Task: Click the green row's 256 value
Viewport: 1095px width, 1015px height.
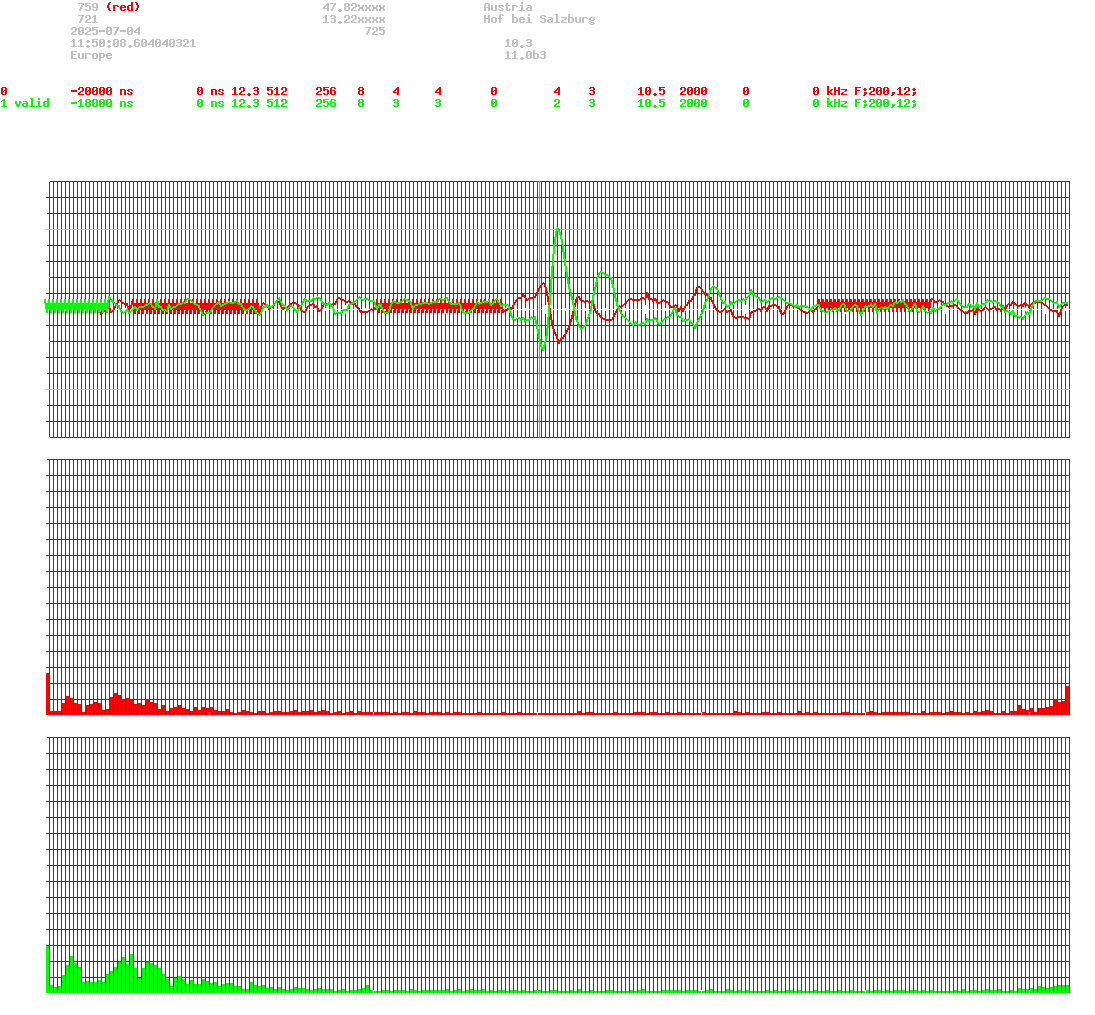Action: click(326, 103)
